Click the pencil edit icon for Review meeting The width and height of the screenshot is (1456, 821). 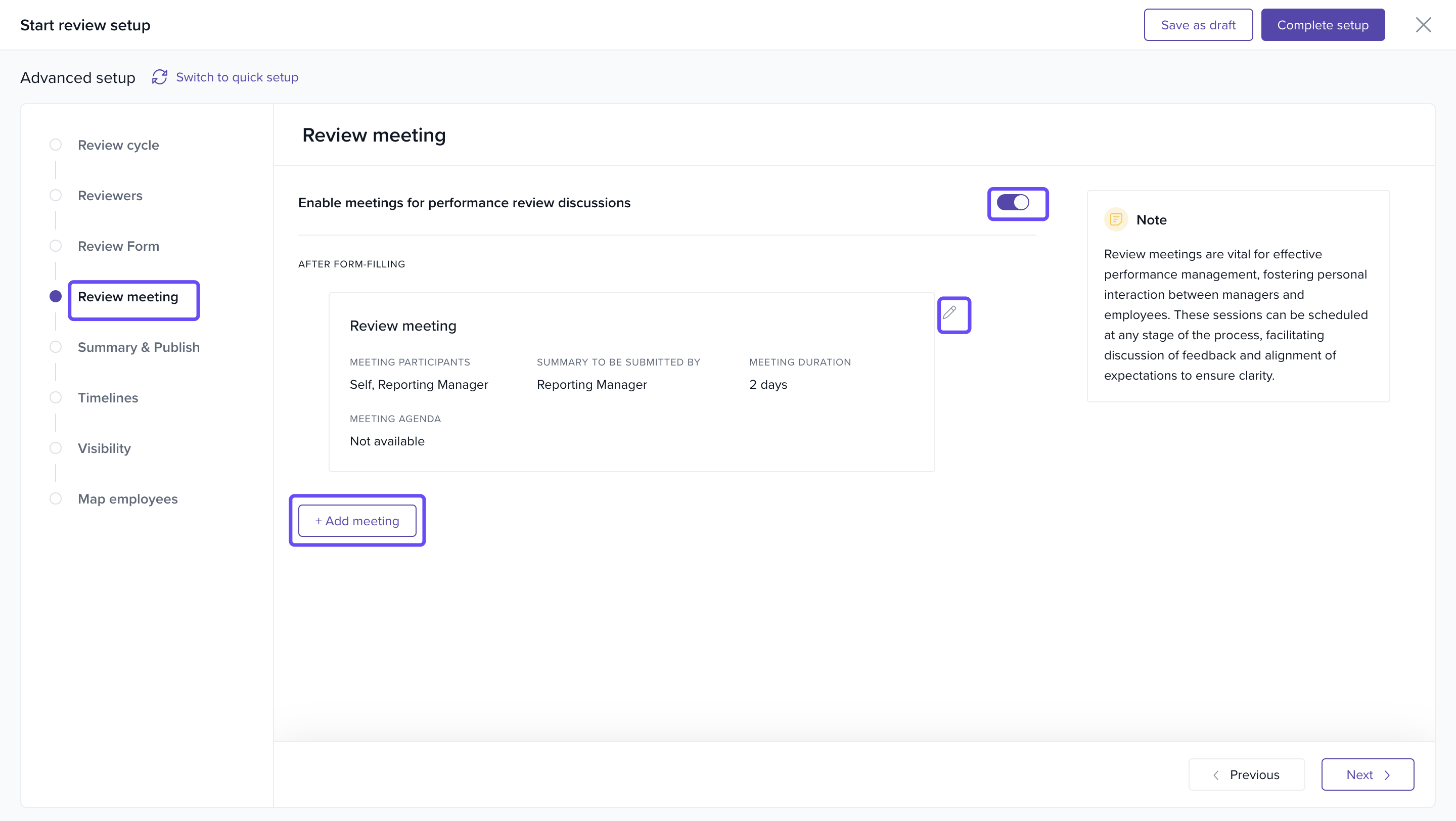click(x=949, y=312)
